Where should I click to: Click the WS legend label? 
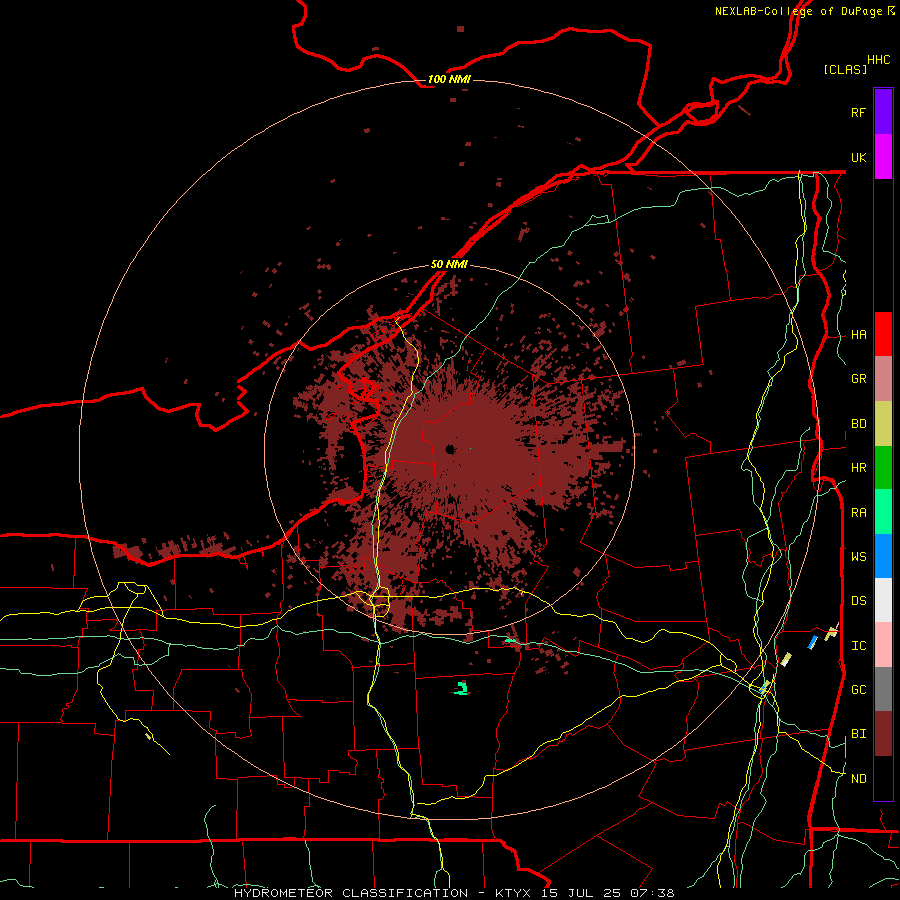[x=859, y=556]
